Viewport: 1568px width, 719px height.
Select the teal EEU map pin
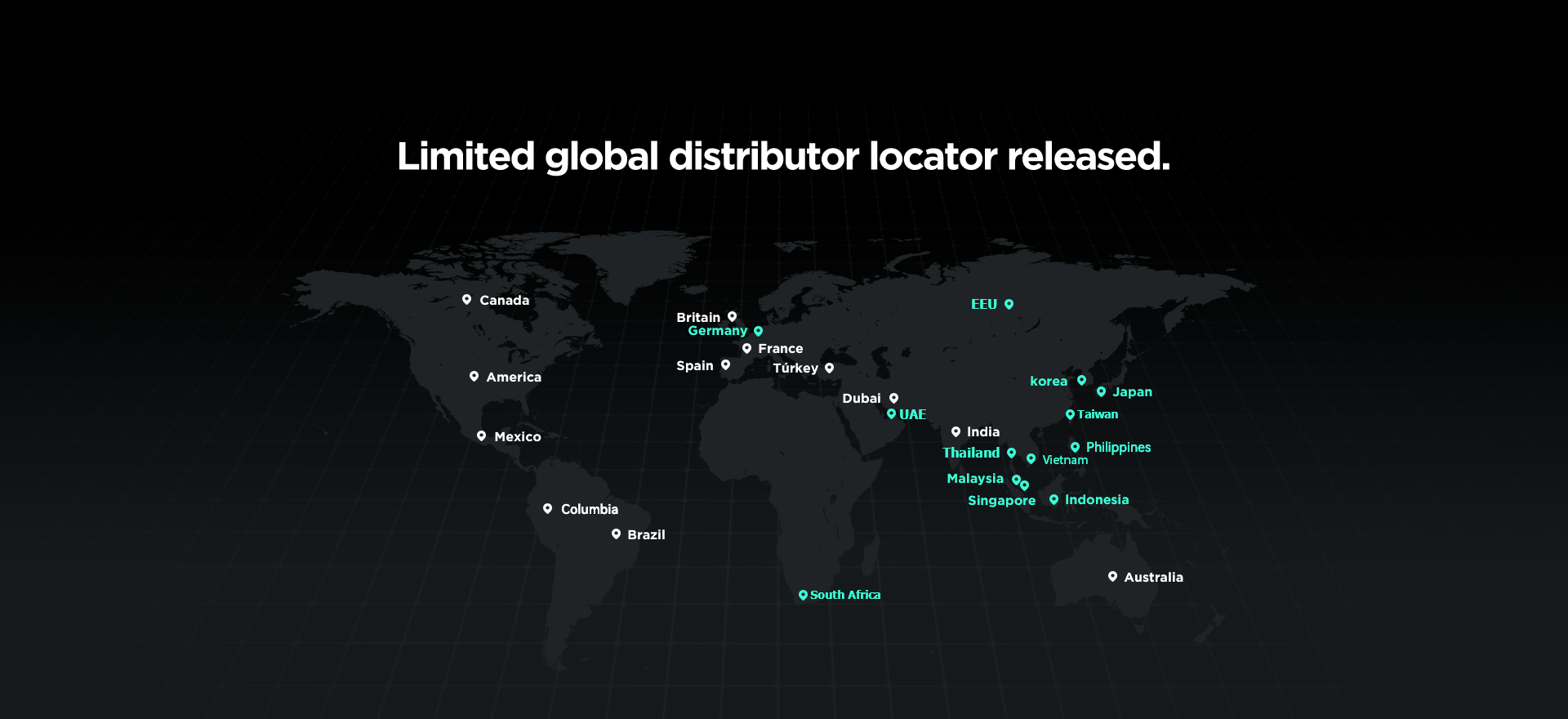click(x=1009, y=304)
